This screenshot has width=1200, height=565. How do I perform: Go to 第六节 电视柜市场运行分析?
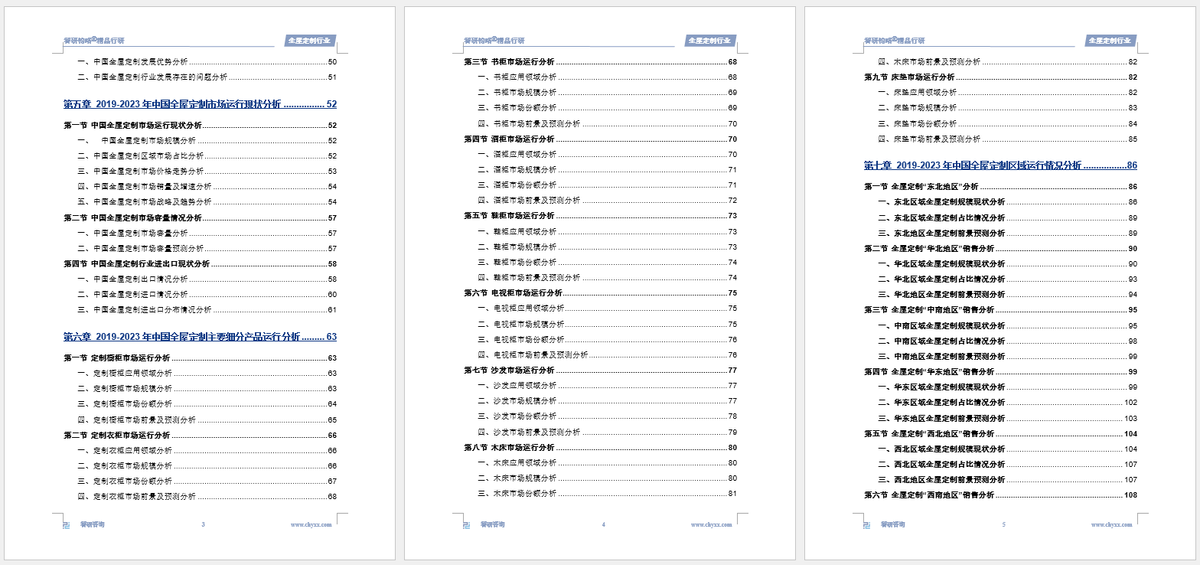(x=600, y=293)
